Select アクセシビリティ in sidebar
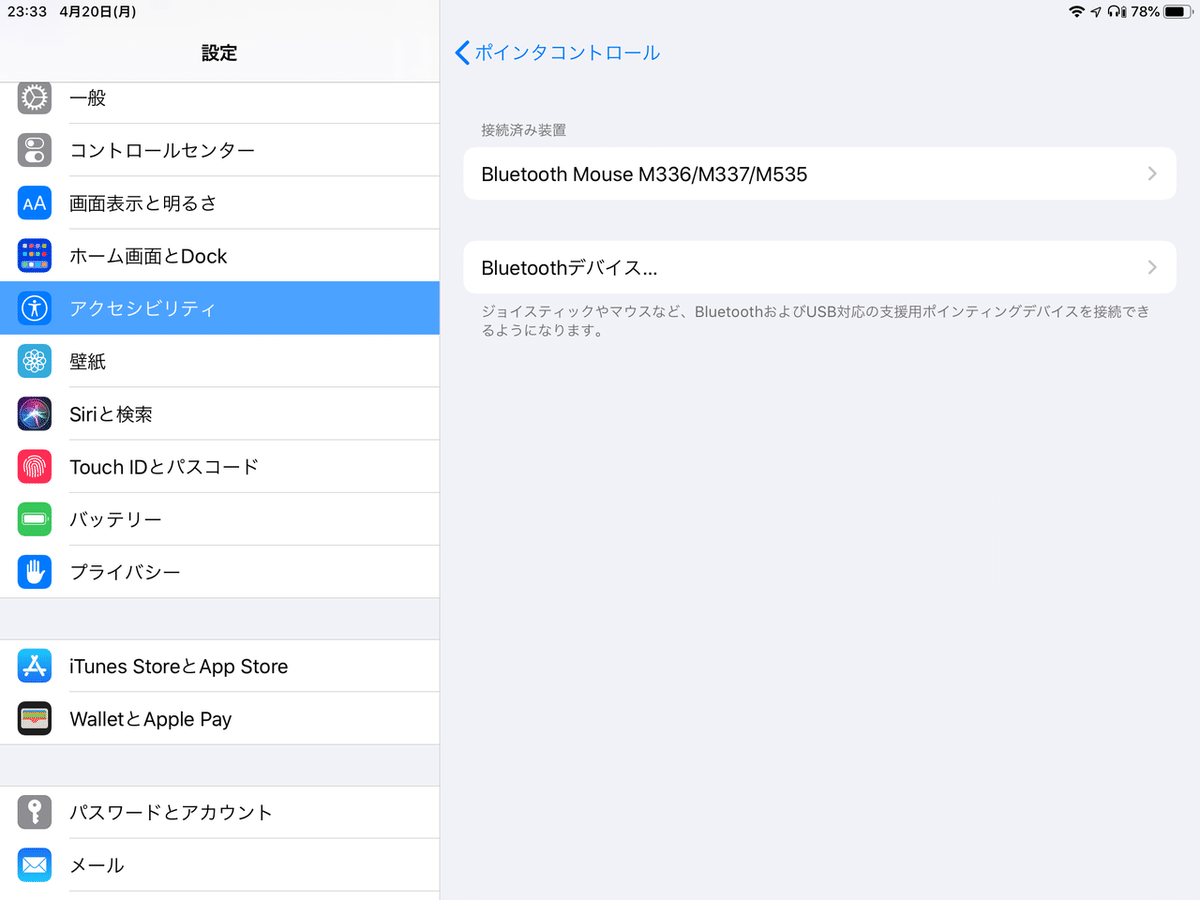The width and height of the screenshot is (1200, 900). (x=220, y=308)
